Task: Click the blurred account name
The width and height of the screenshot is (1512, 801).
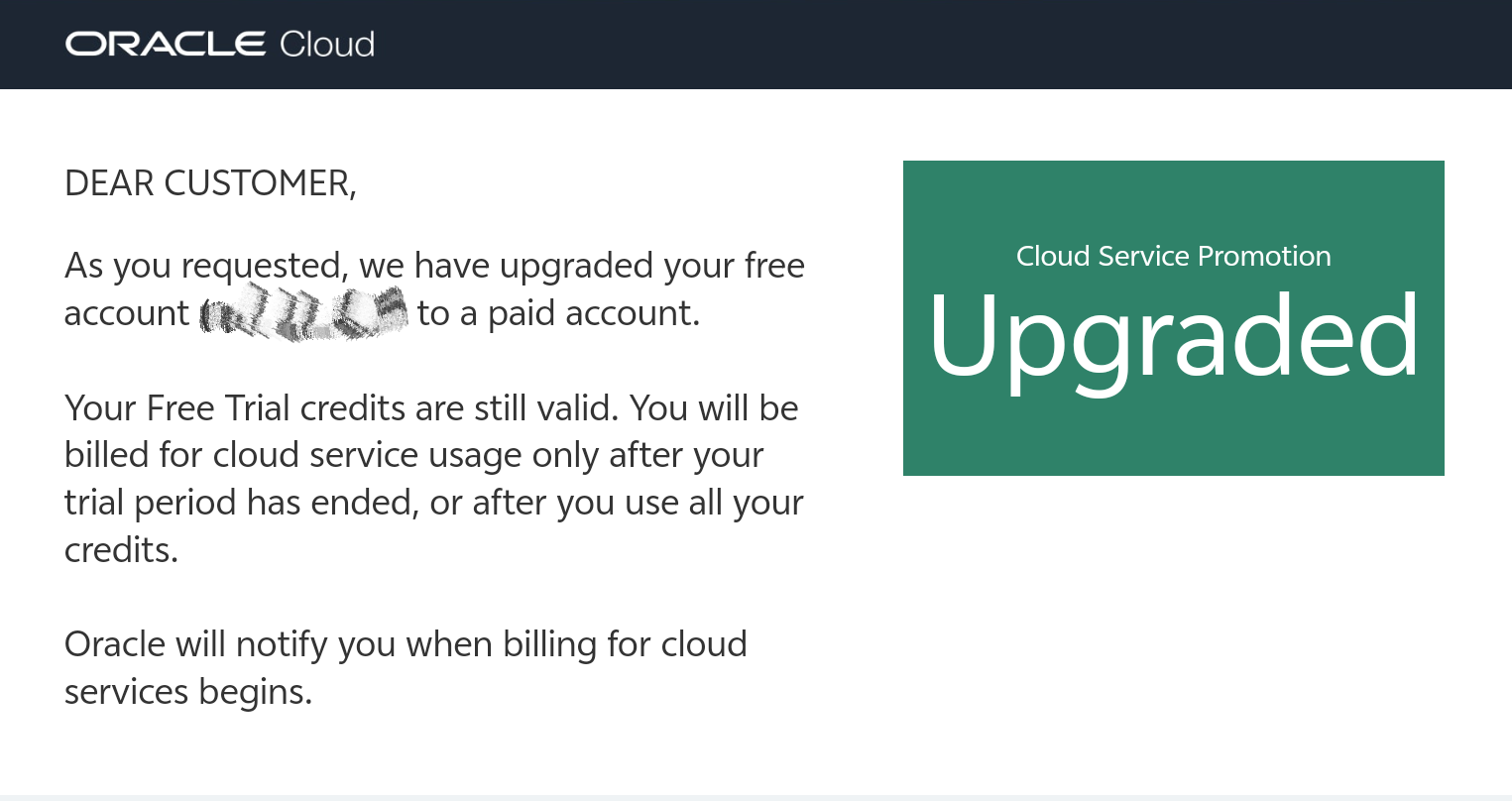Action: coord(303,313)
